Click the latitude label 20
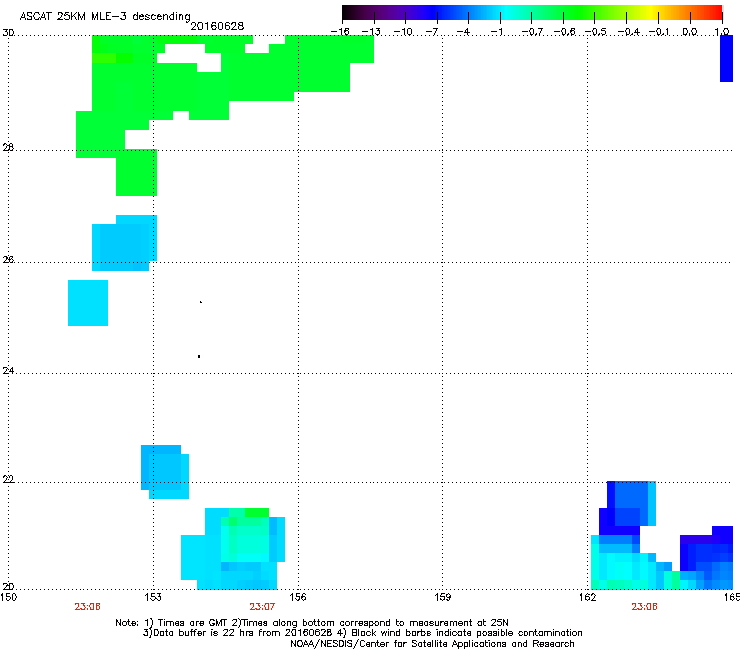The image size is (740, 650). tap(8, 586)
